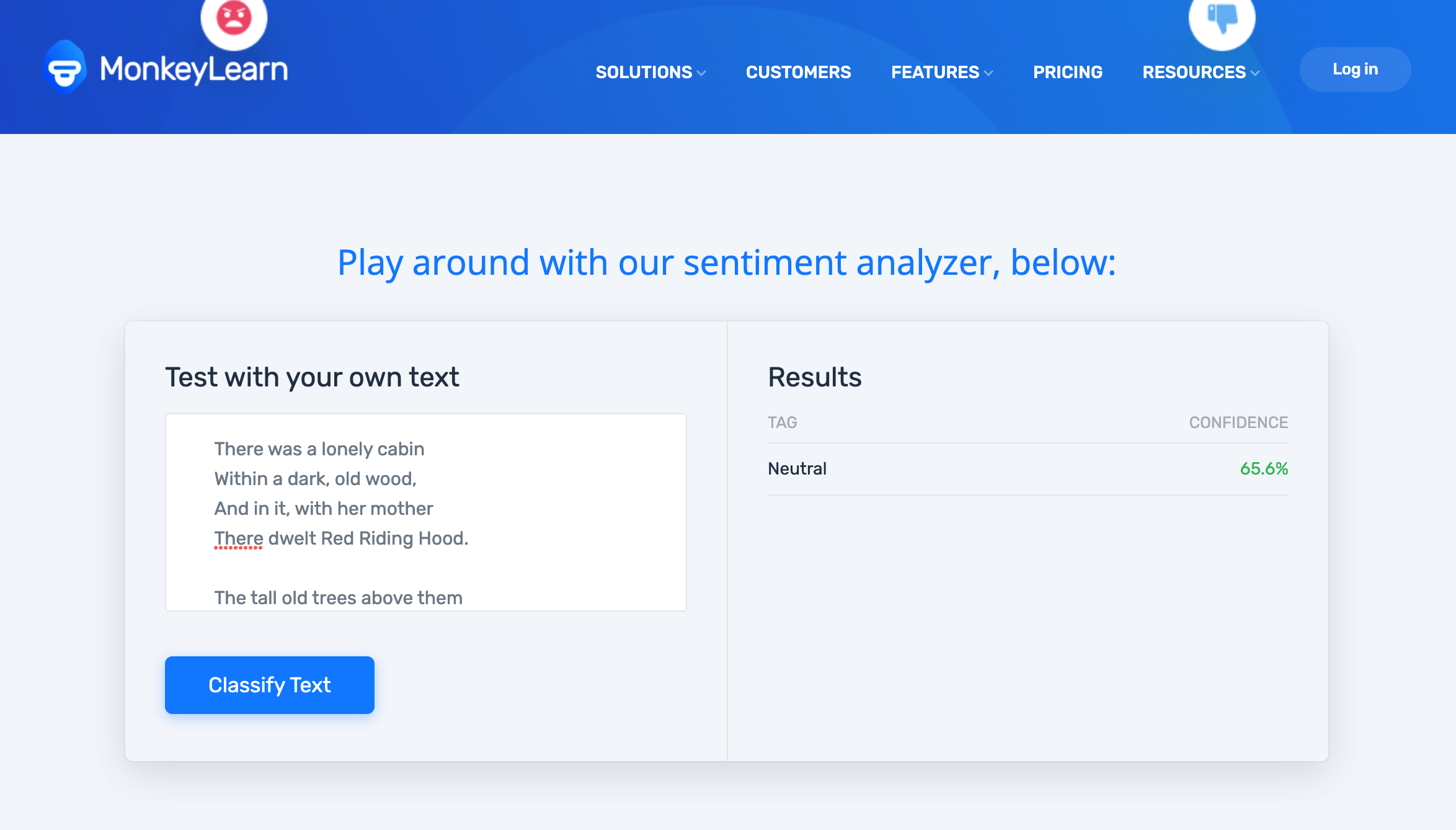Screen dimensions: 1456x830
Task: Click the Customers menu item
Action: click(x=798, y=72)
